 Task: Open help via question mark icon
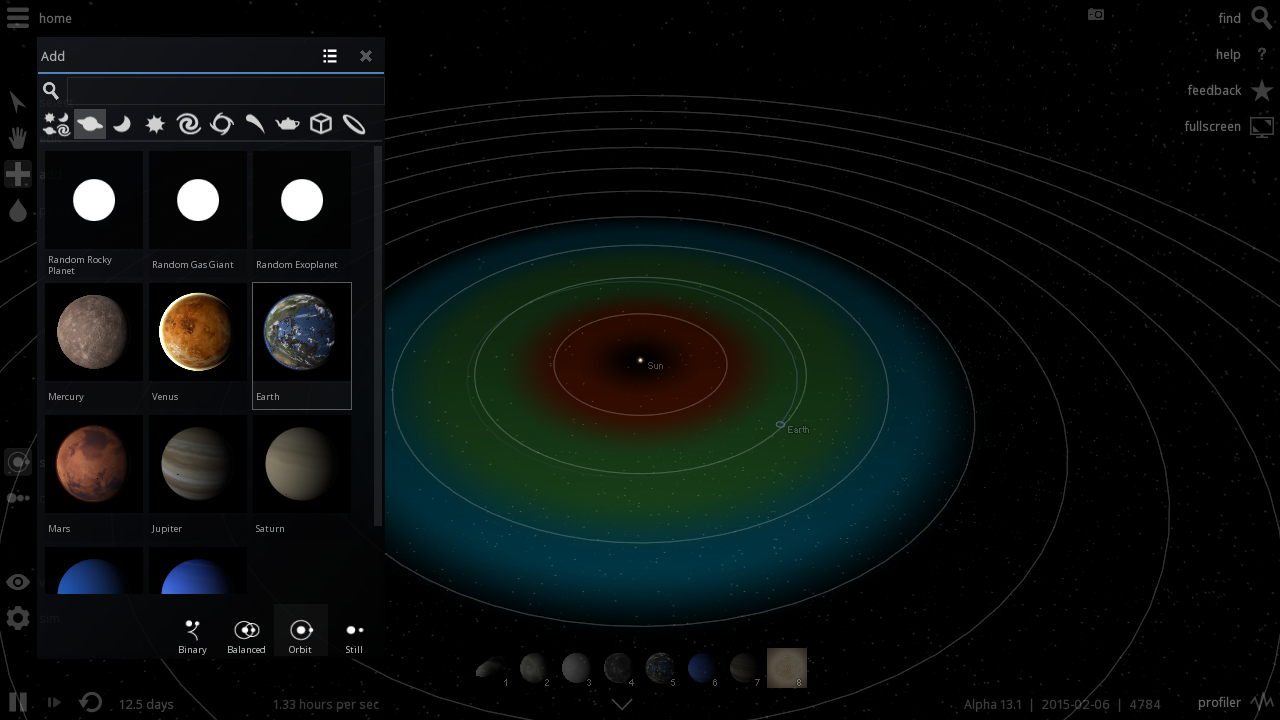click(1262, 54)
